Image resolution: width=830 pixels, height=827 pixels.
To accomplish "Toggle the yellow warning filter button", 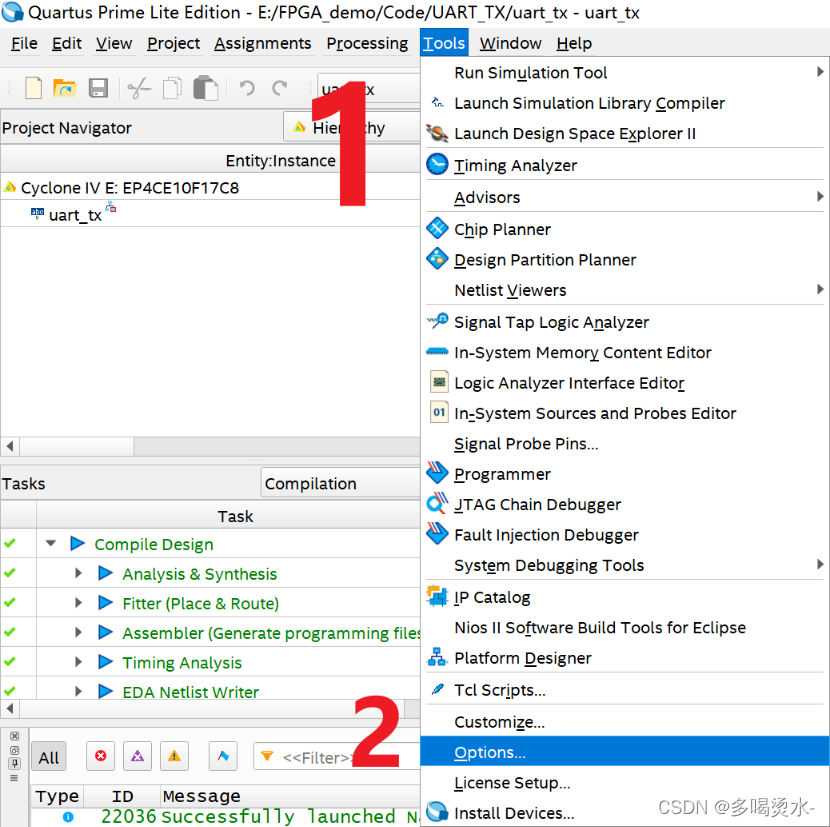I will pyautogui.click(x=174, y=756).
